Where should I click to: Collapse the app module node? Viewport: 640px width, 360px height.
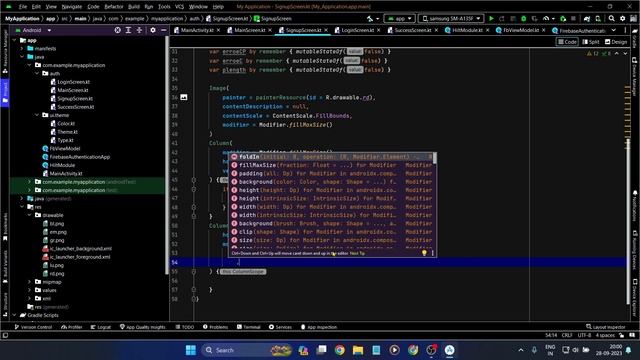pyautogui.click(x=15, y=40)
